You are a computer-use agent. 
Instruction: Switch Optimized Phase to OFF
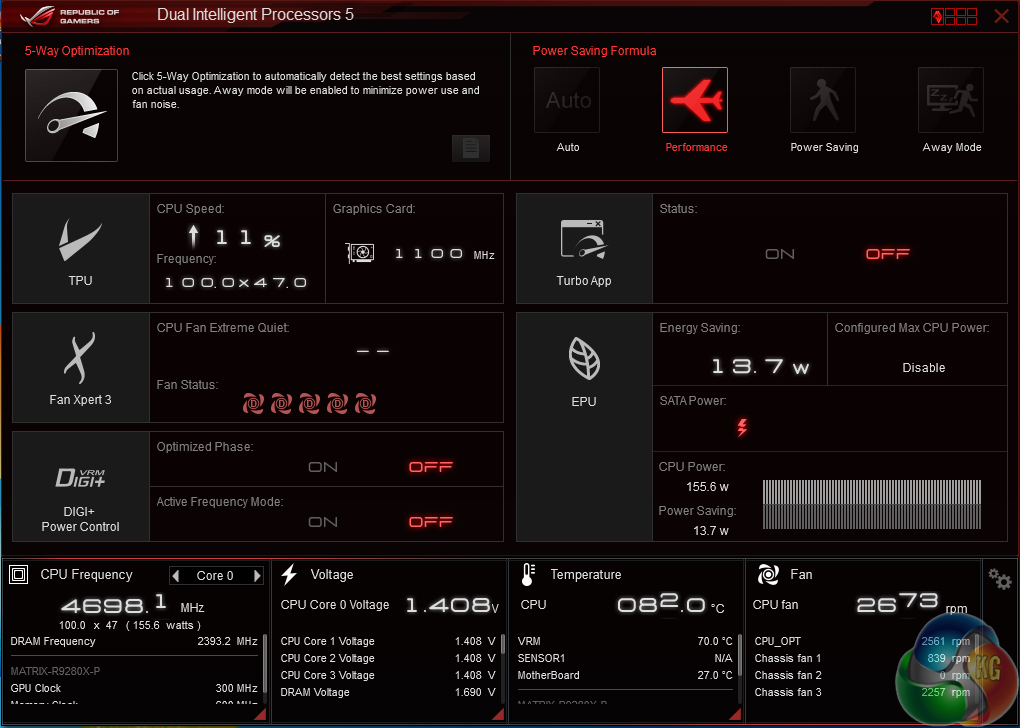431,467
